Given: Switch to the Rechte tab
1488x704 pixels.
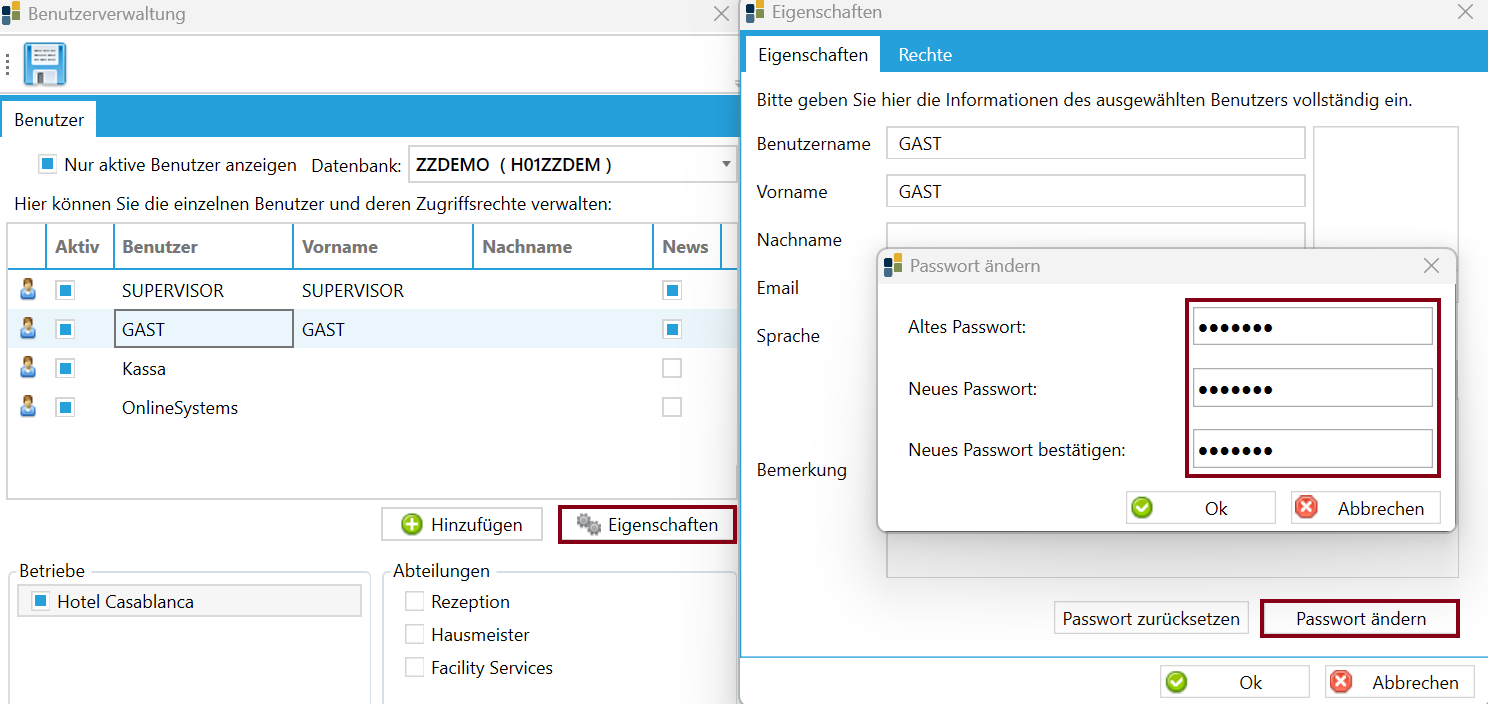Looking at the screenshot, I should pos(924,55).
